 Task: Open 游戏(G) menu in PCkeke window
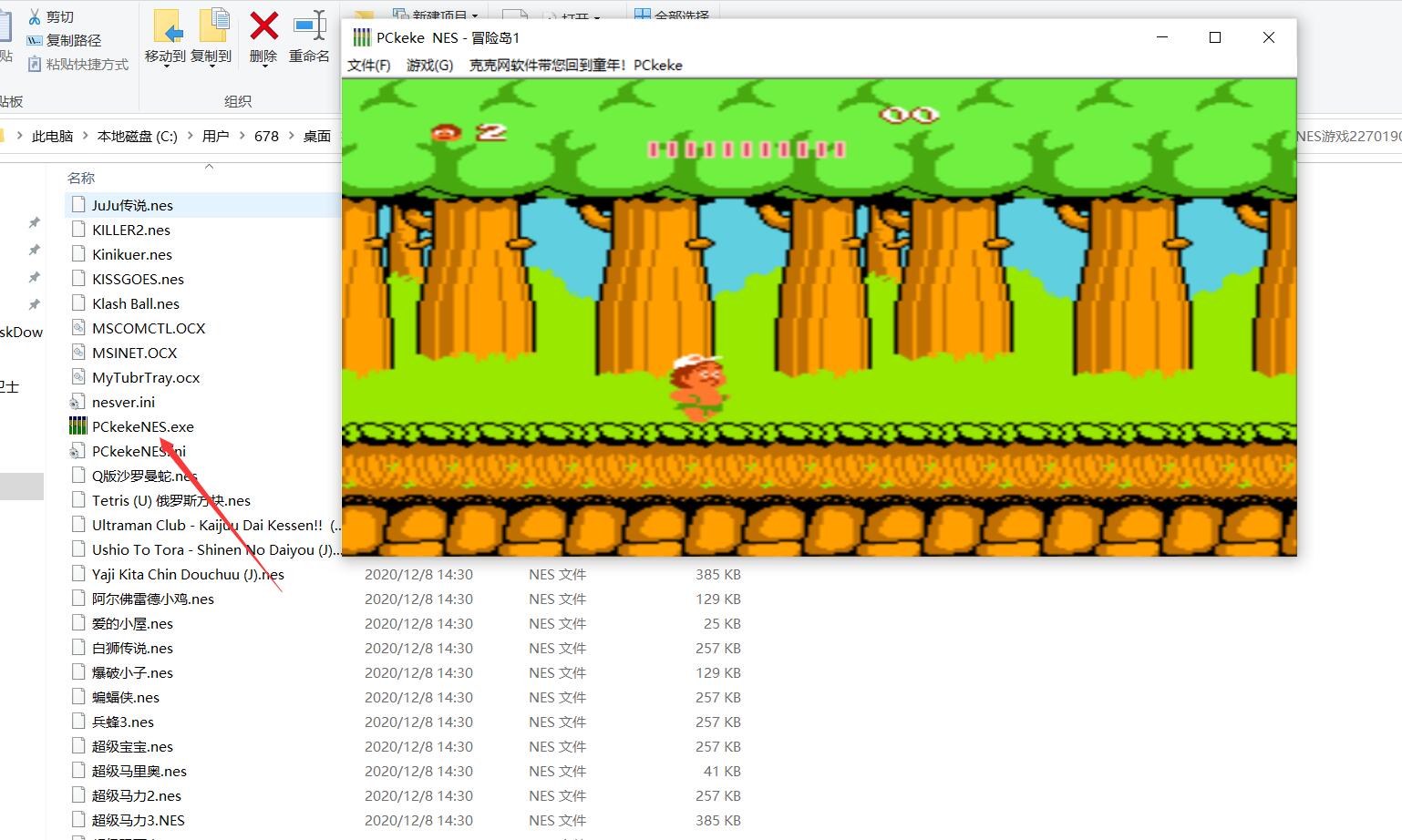(430, 66)
